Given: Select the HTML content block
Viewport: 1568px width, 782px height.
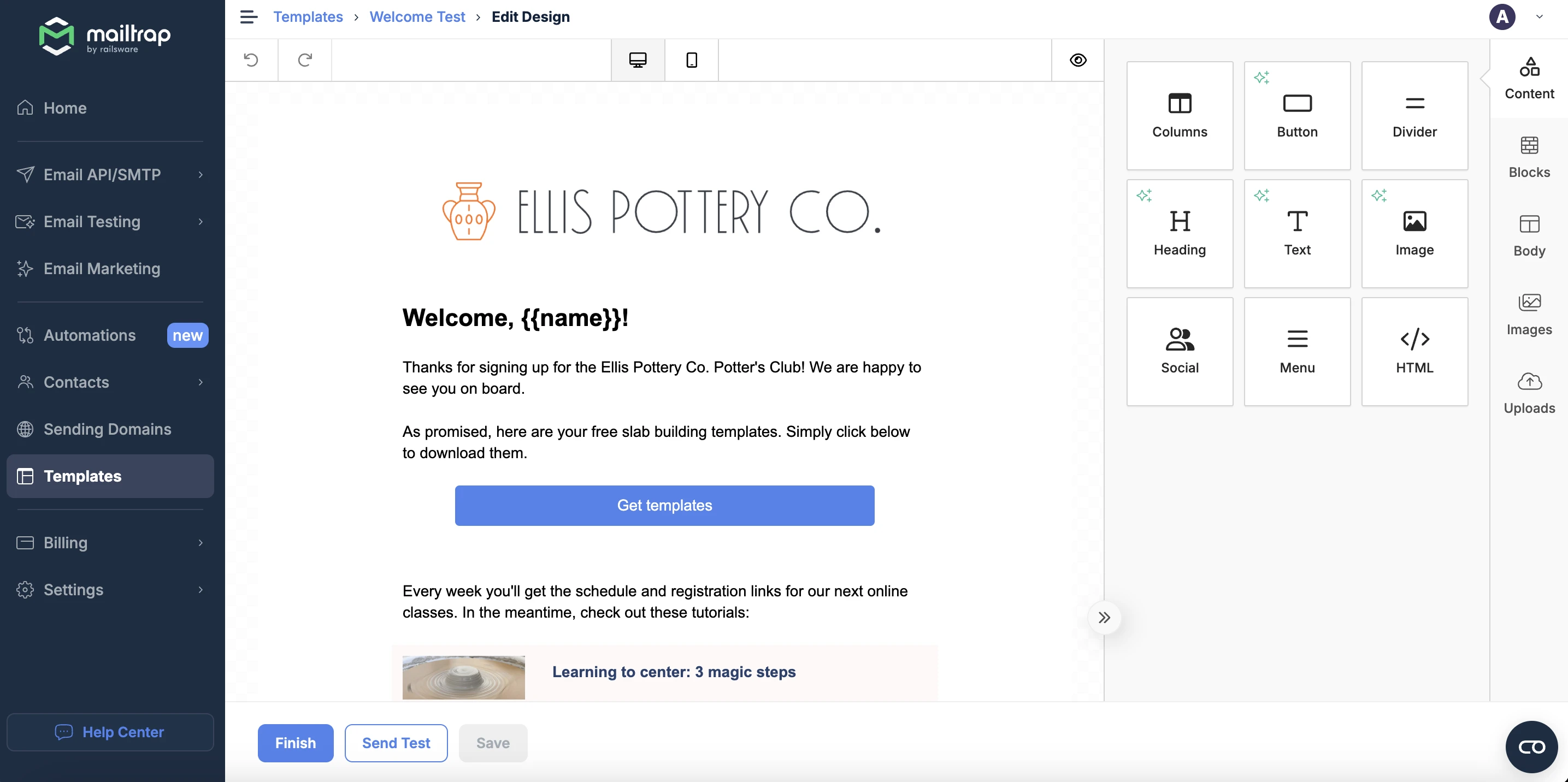Looking at the screenshot, I should coord(1414,351).
